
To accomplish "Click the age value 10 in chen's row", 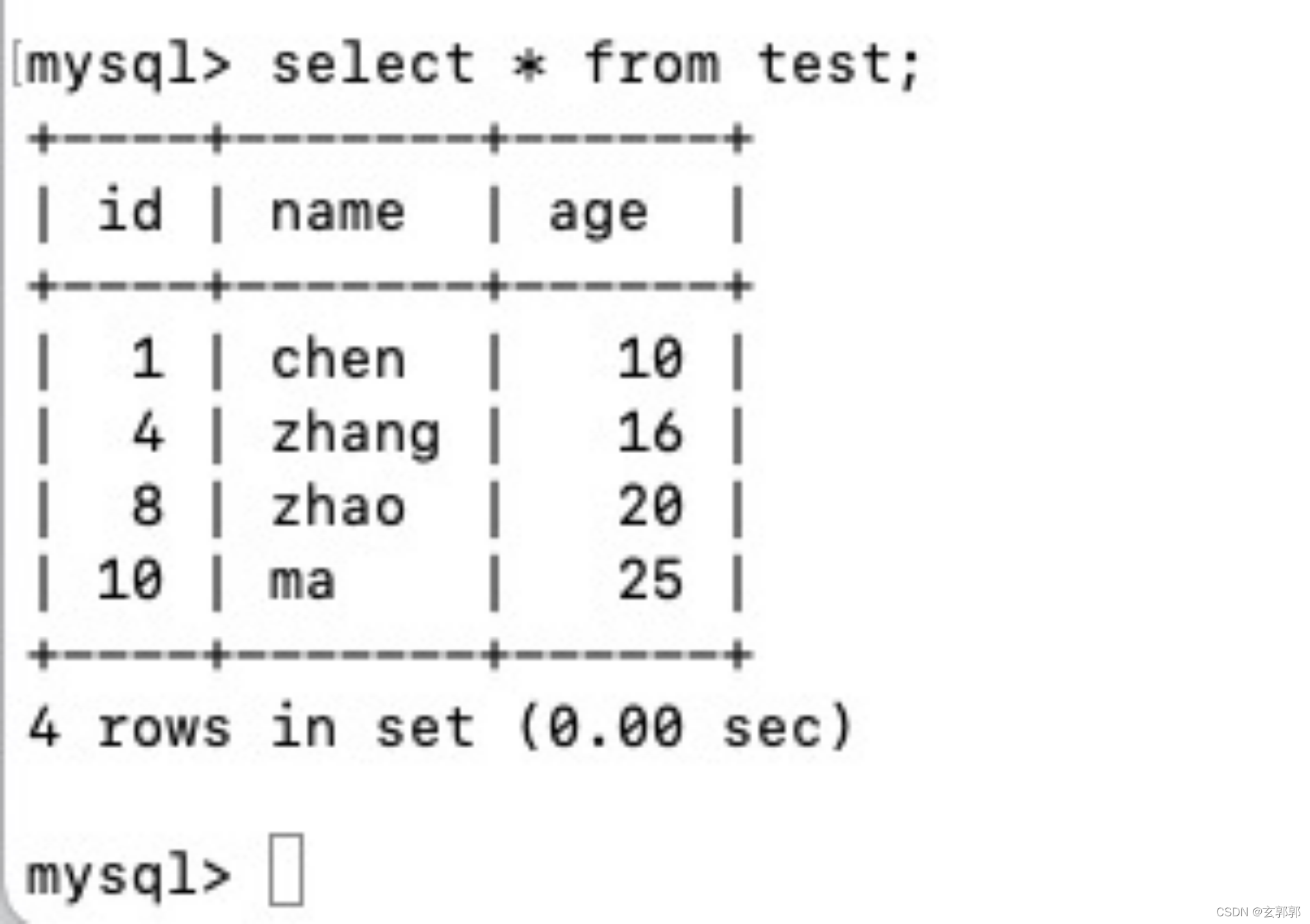I will point(650,358).
